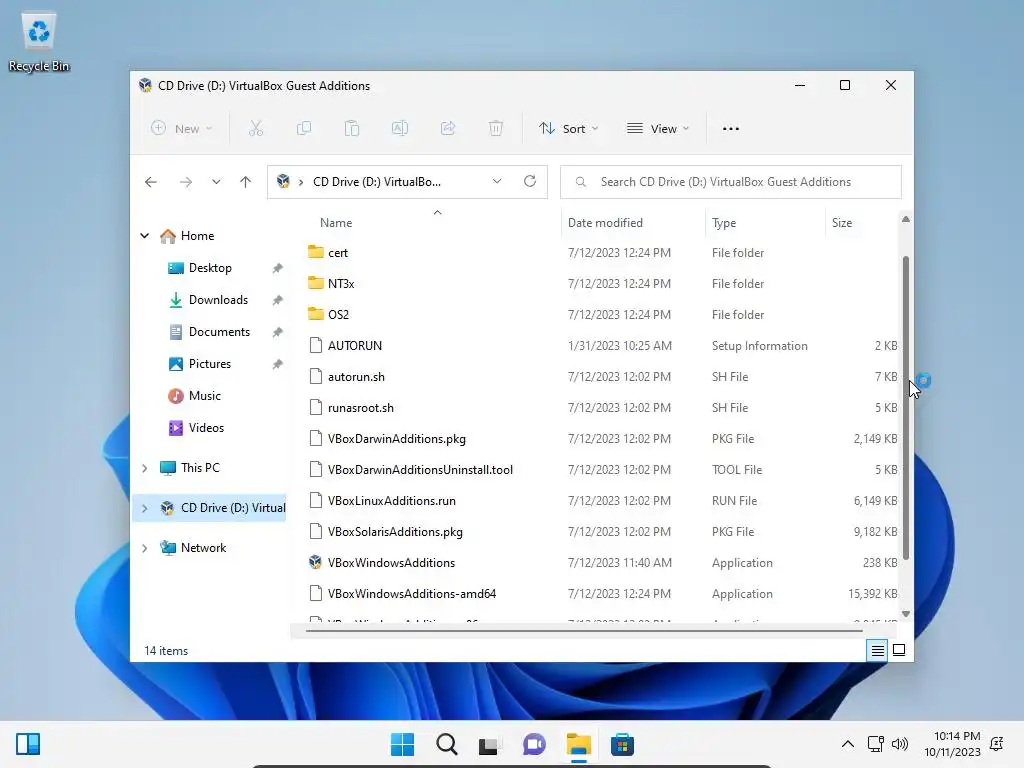
Task: Open the volume speaker tray icon
Action: 900,744
